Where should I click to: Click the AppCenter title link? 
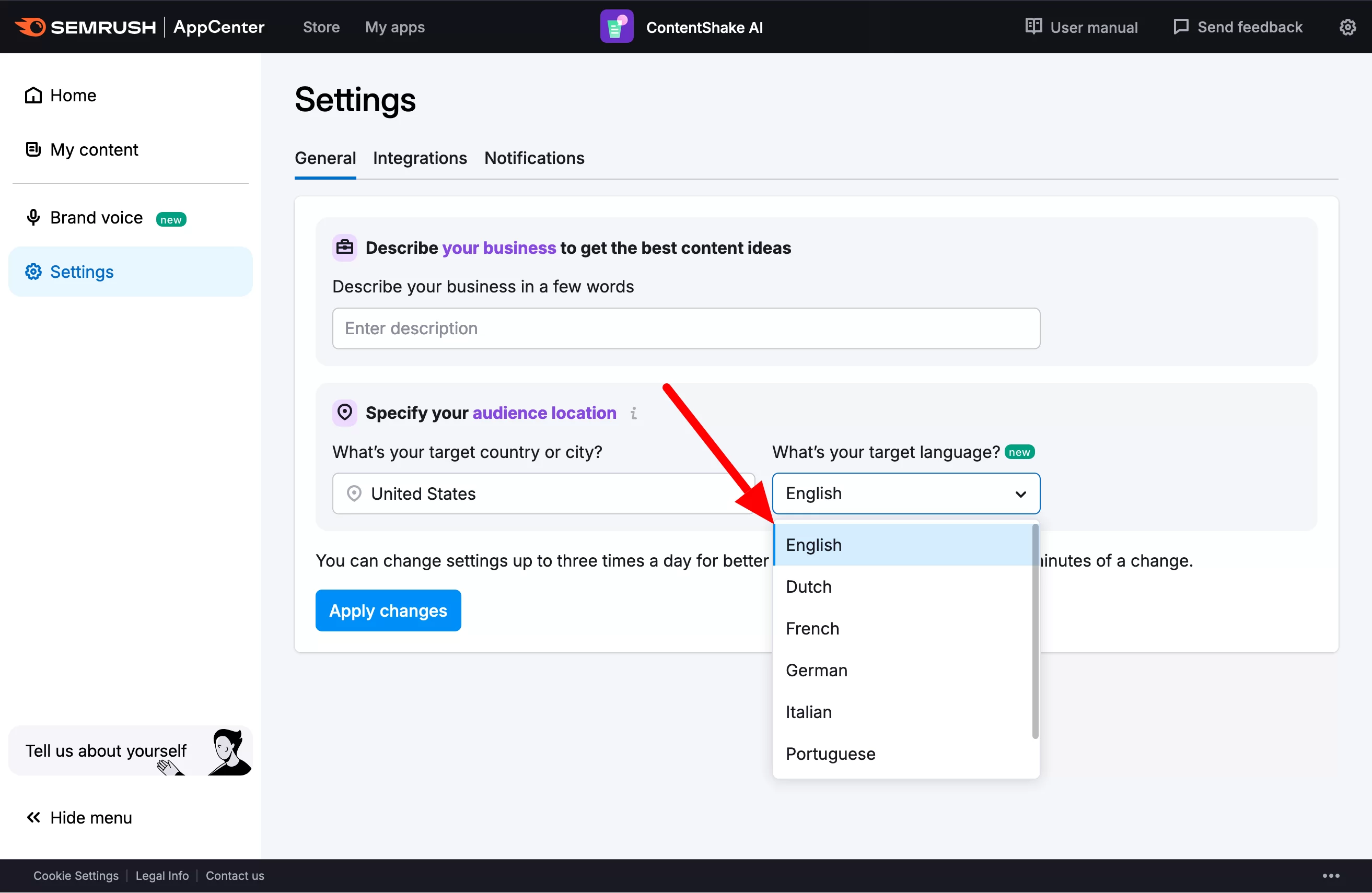(218, 27)
